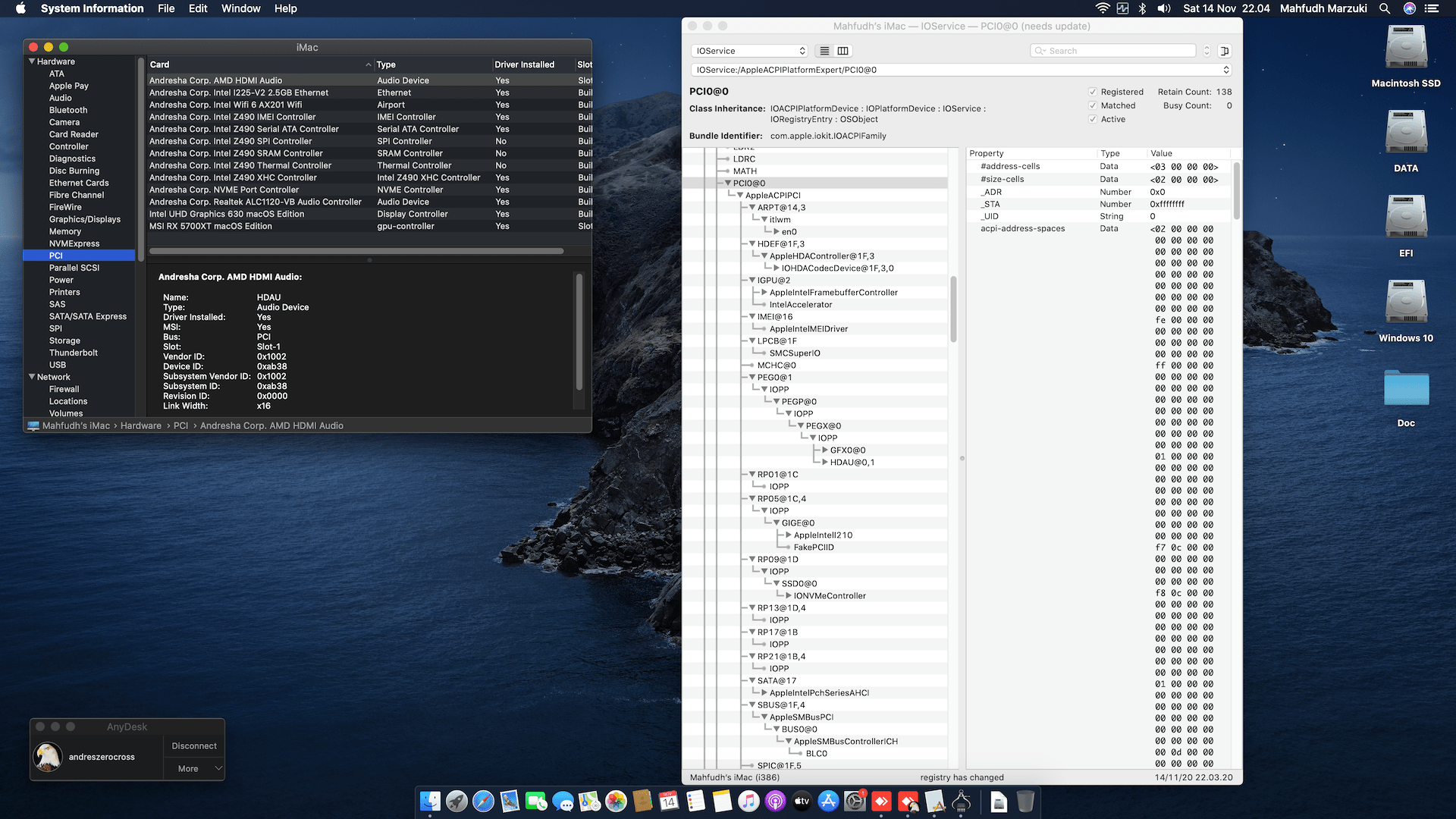This screenshot has height=819, width=1456.
Task: Launch Music app from the Dock
Action: 748,801
